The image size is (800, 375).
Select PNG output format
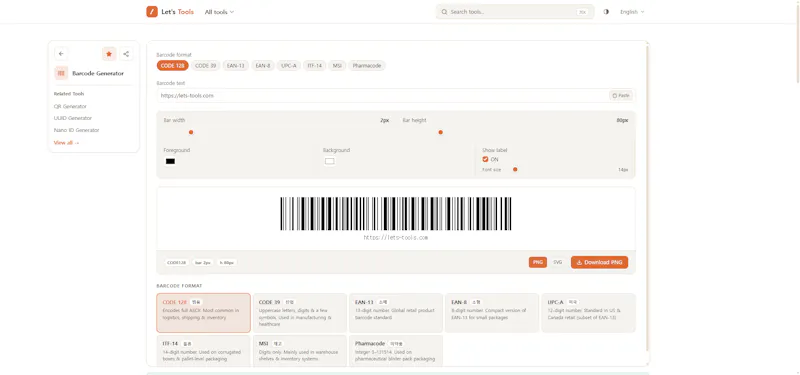[538, 262]
